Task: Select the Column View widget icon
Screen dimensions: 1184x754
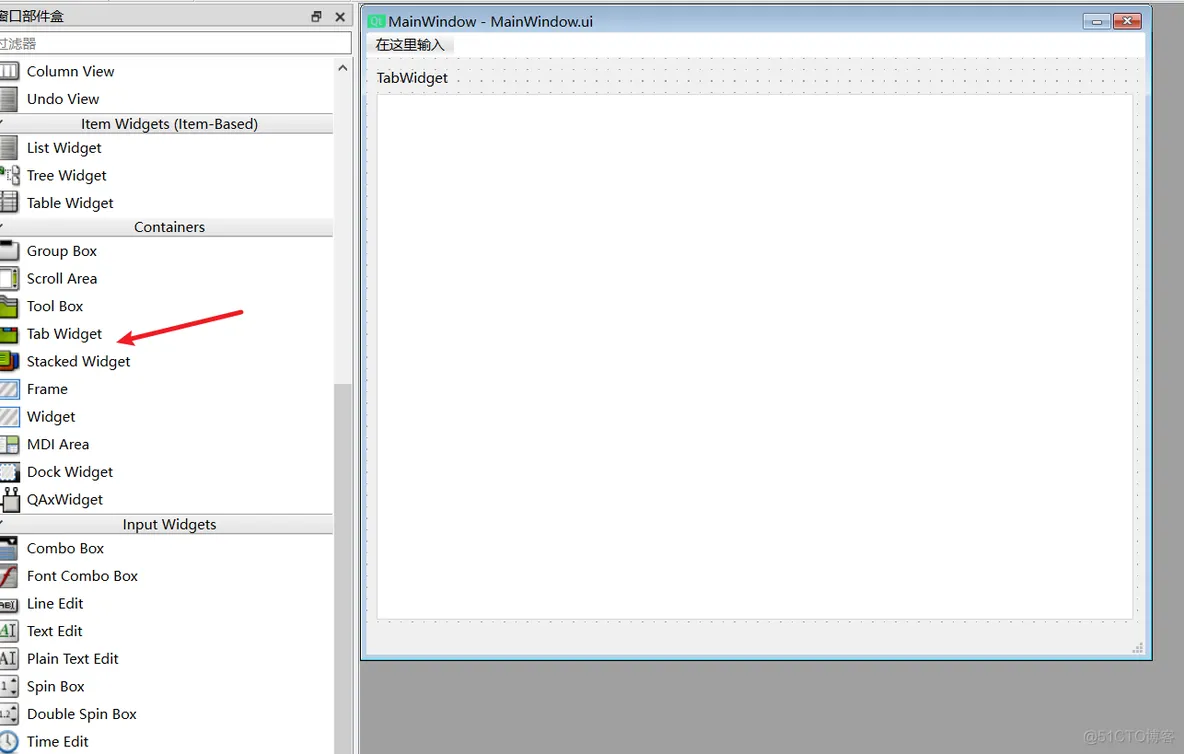Action: point(9,71)
